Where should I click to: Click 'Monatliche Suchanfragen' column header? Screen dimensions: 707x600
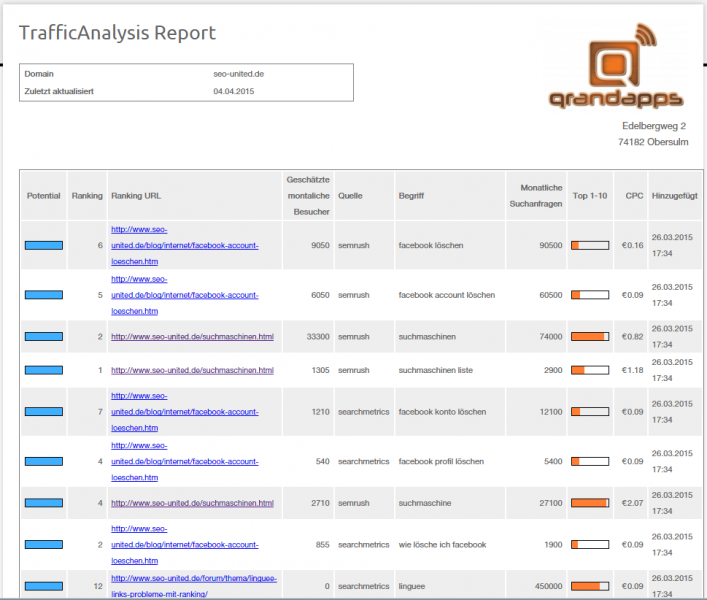pyautogui.click(x=536, y=196)
